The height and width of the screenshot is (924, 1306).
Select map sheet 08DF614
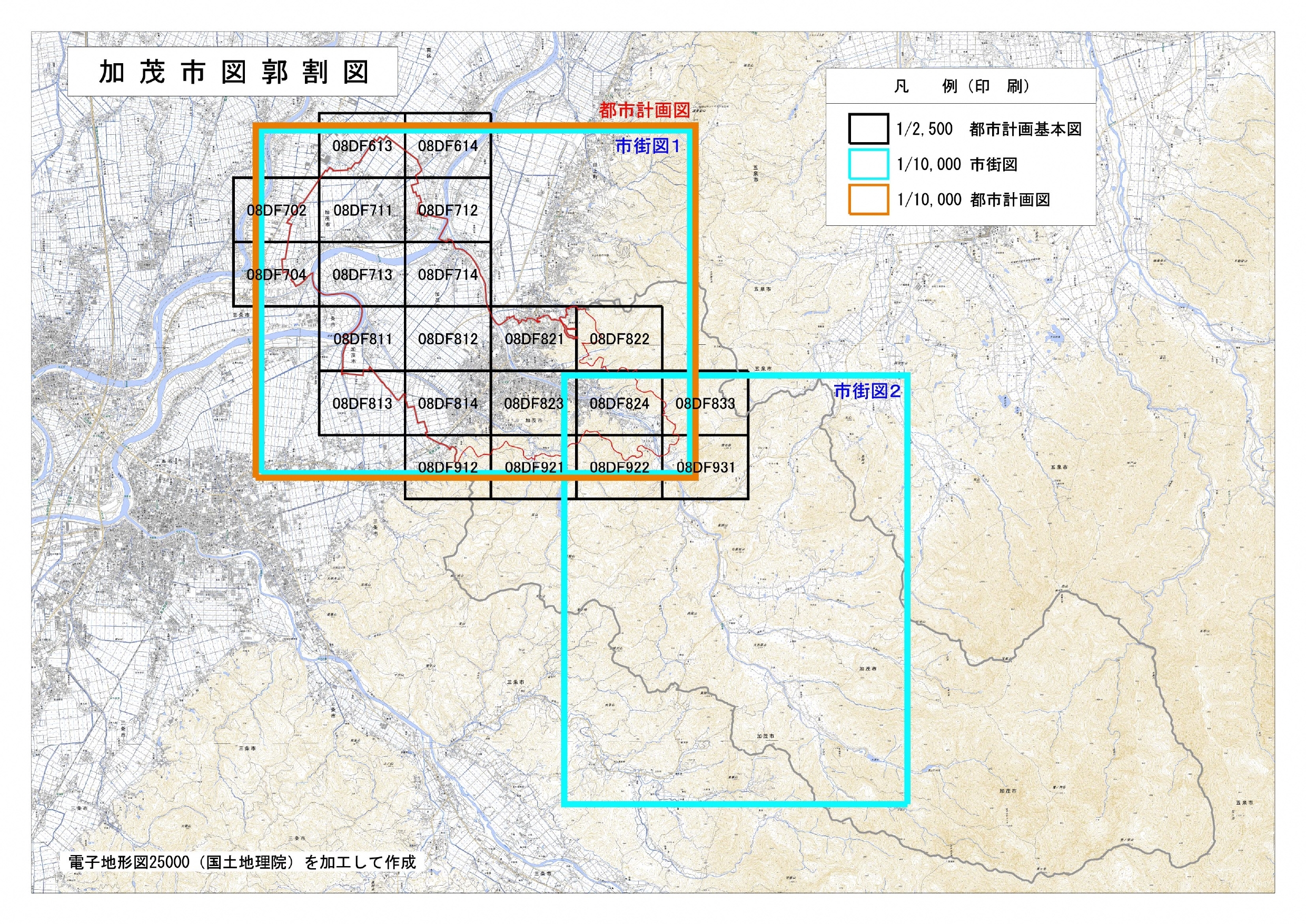coord(448,146)
